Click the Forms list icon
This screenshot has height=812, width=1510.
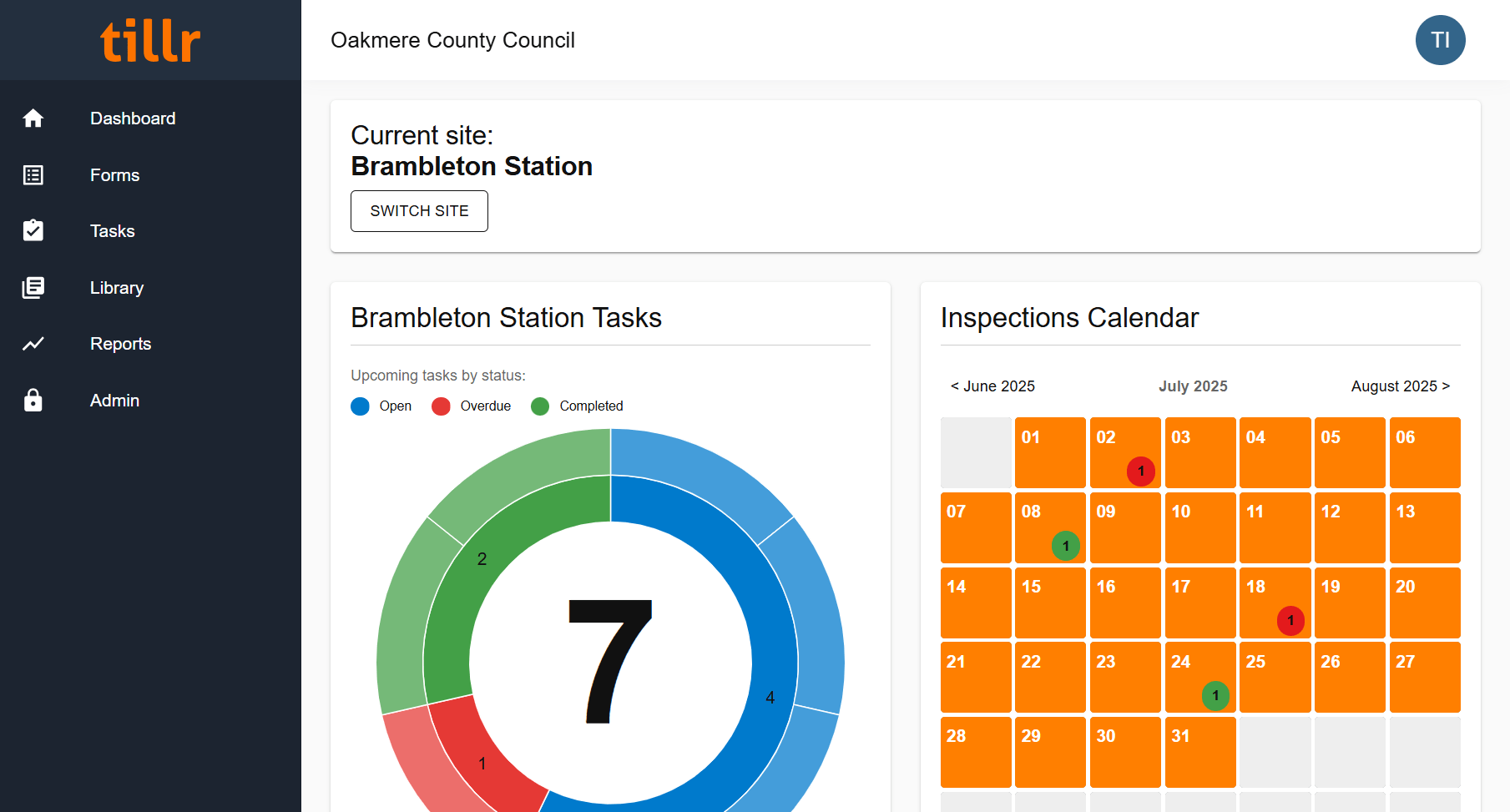[33, 175]
